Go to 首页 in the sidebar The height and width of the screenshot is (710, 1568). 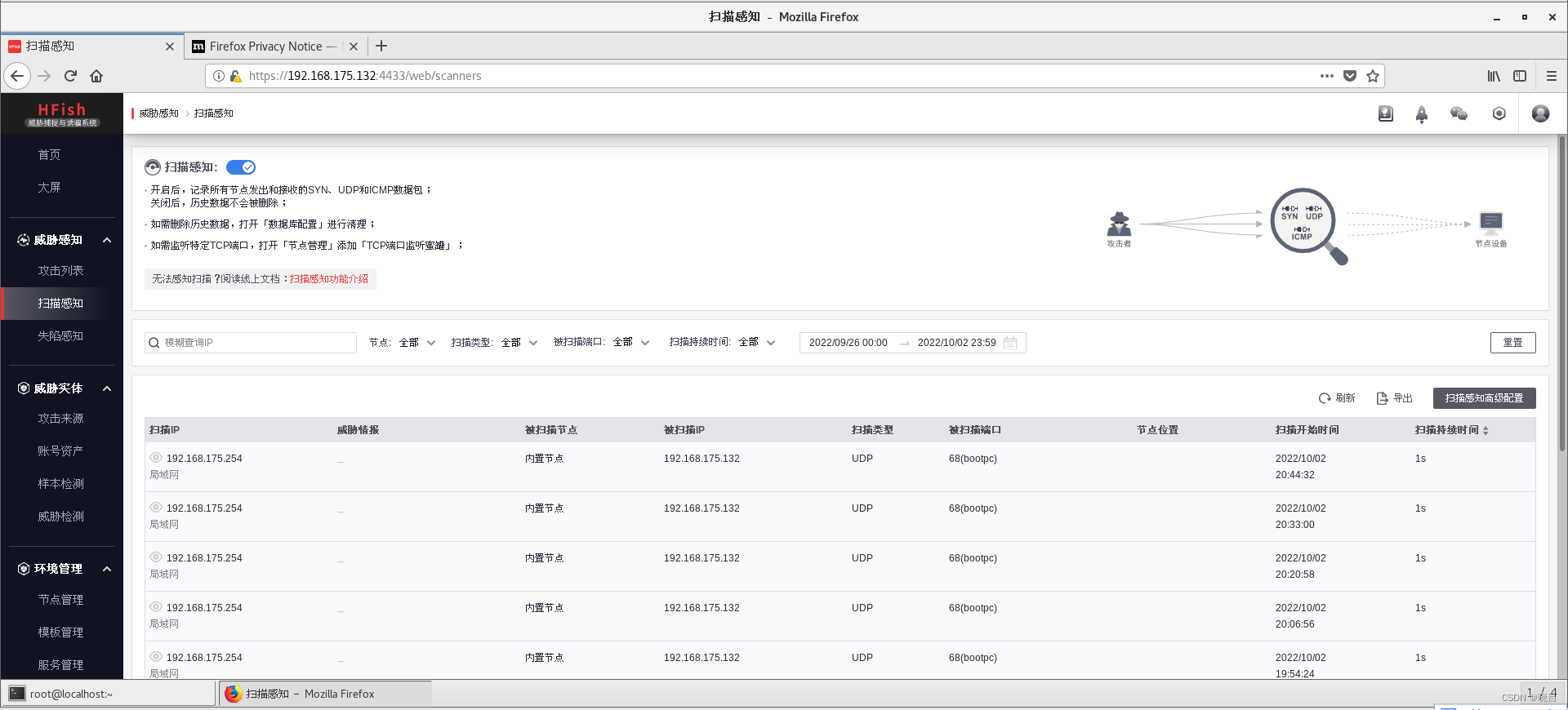[49, 155]
